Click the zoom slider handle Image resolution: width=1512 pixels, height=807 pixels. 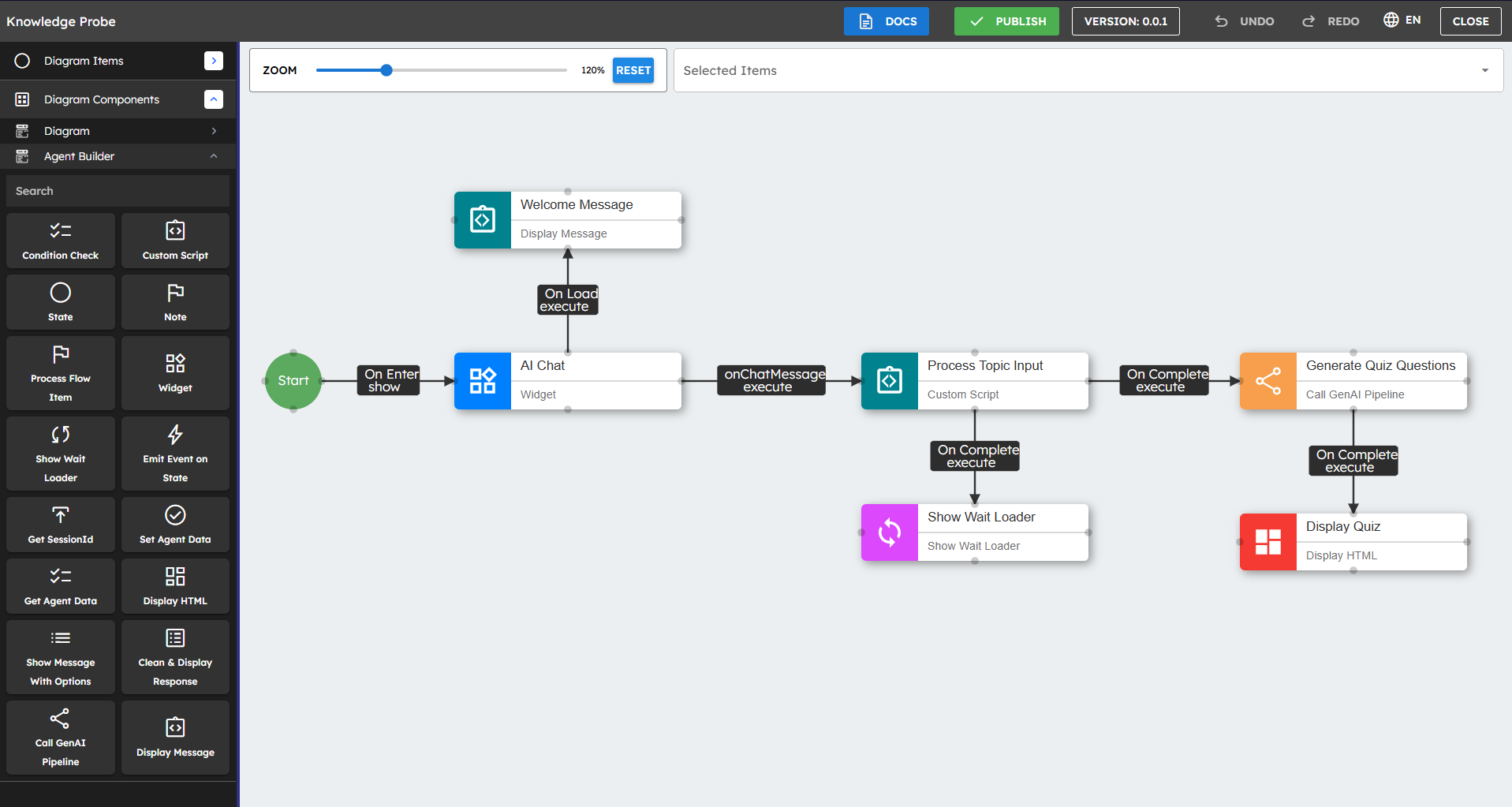tap(386, 70)
